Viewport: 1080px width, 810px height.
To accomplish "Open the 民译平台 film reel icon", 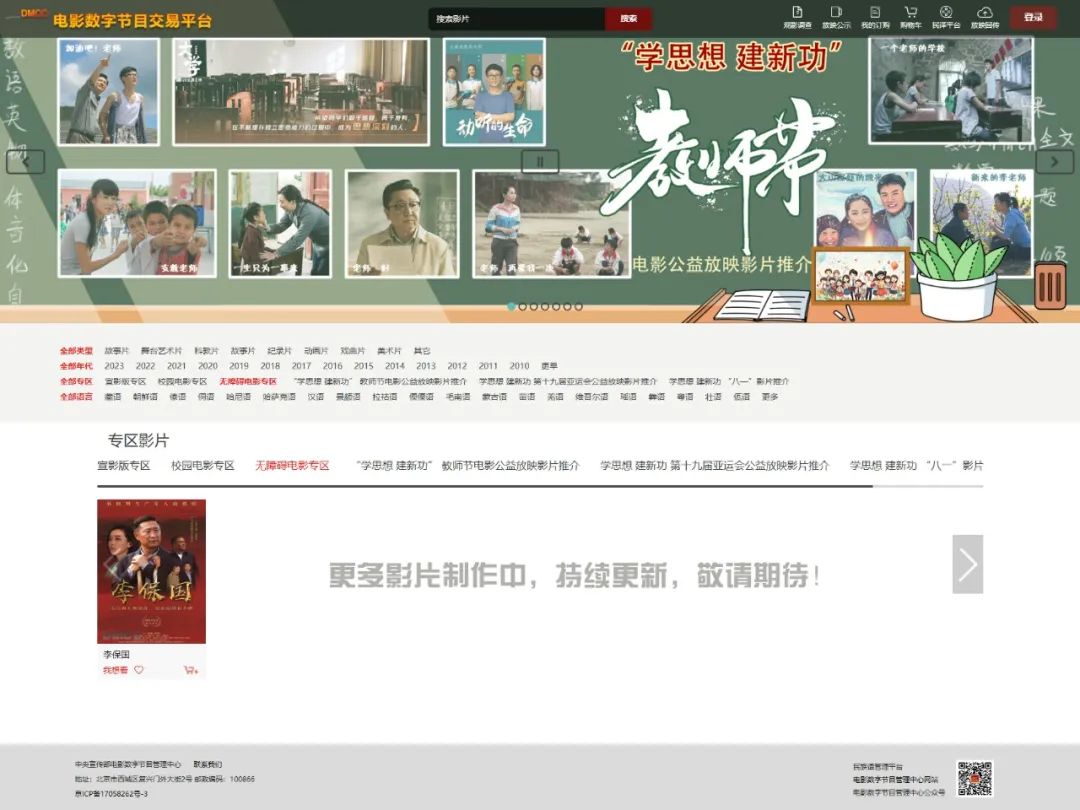I will (946, 17).
